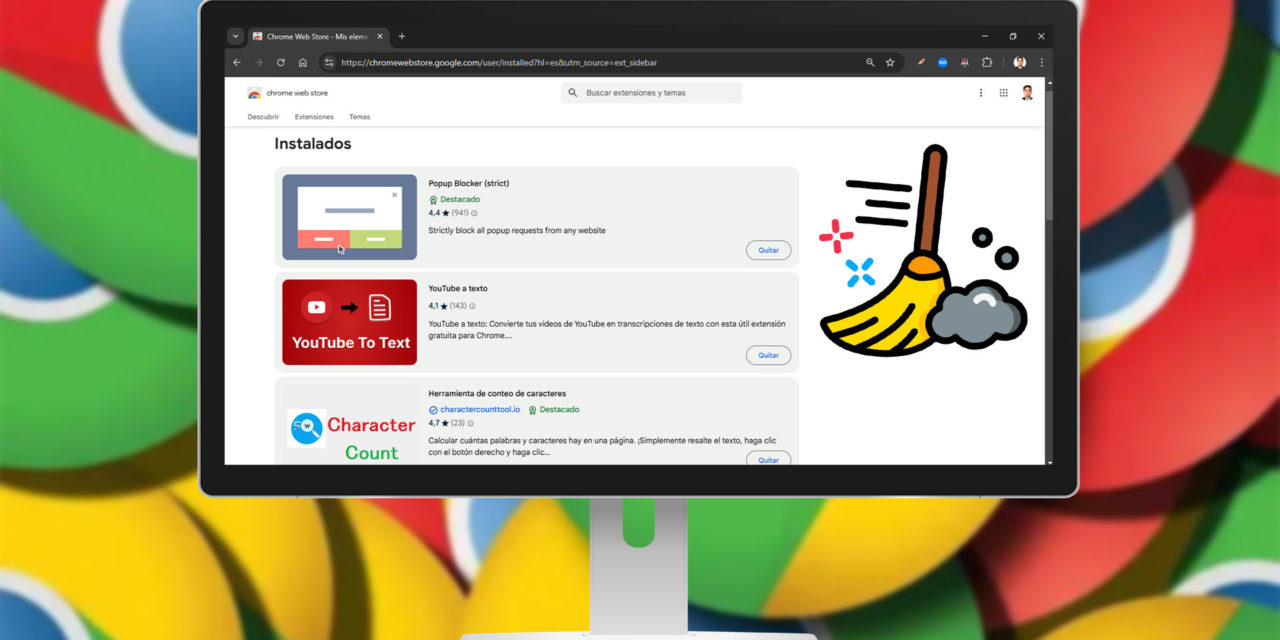Open Herramienta de conteo de caracteres title
Screen dimensions: 1280x640
pos(497,394)
